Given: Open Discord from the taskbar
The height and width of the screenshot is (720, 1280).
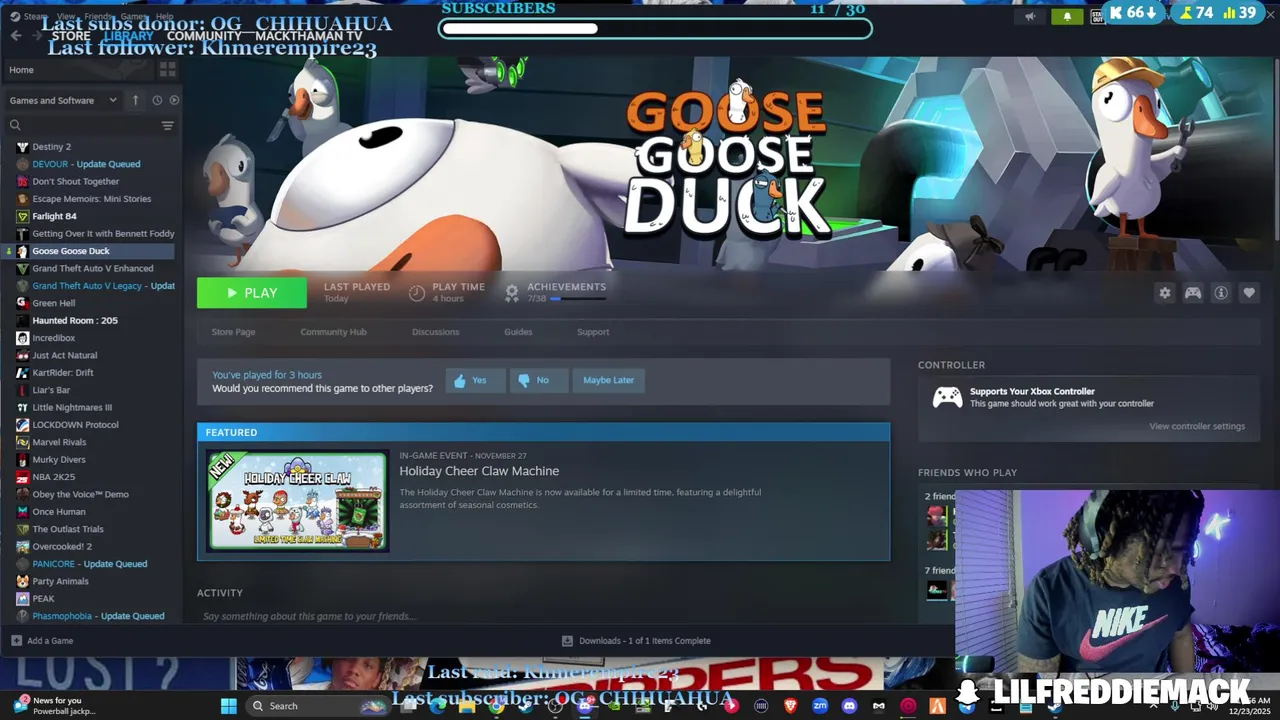Looking at the screenshot, I should point(849,706).
